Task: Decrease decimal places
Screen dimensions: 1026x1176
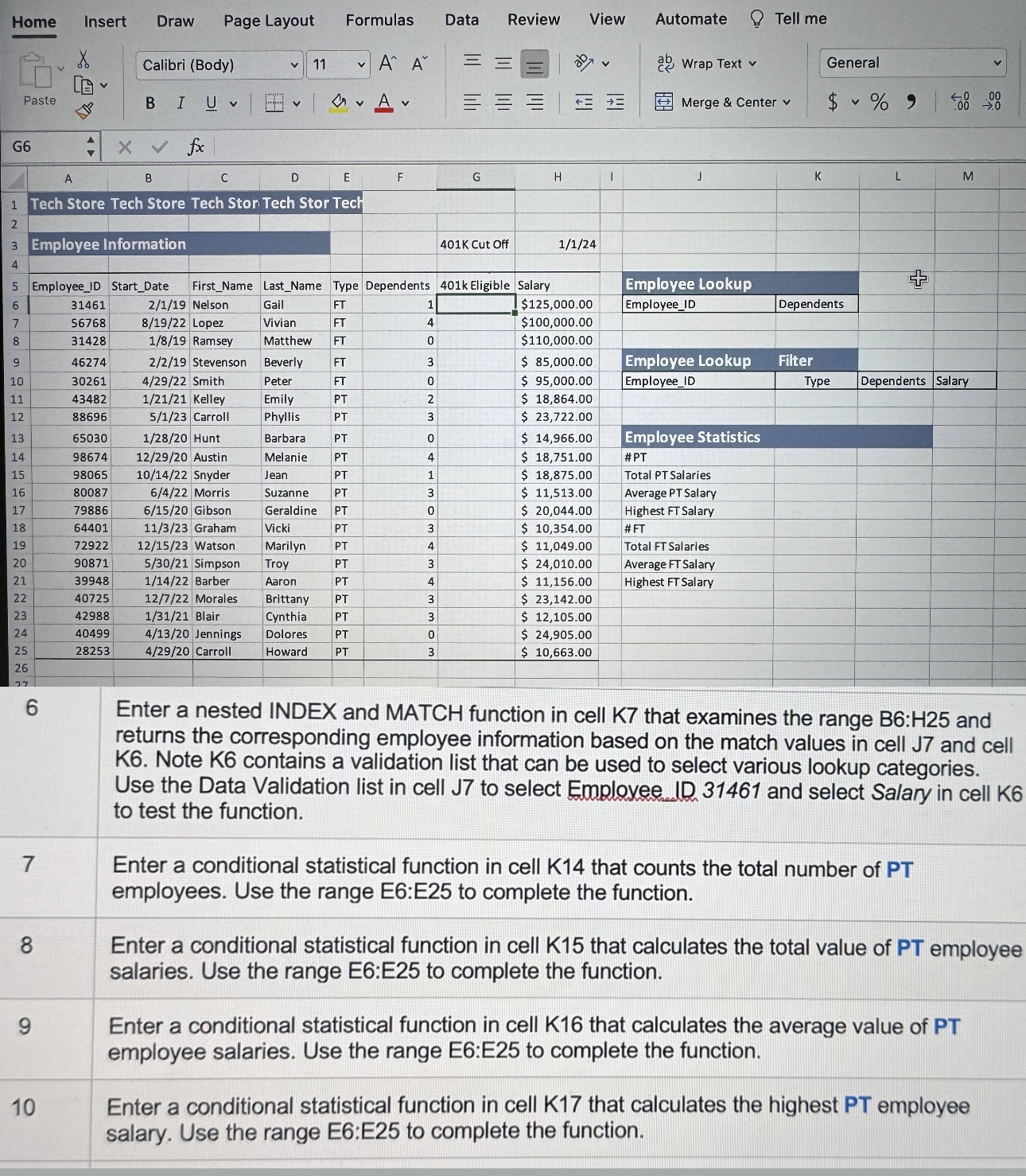Action: click(992, 101)
